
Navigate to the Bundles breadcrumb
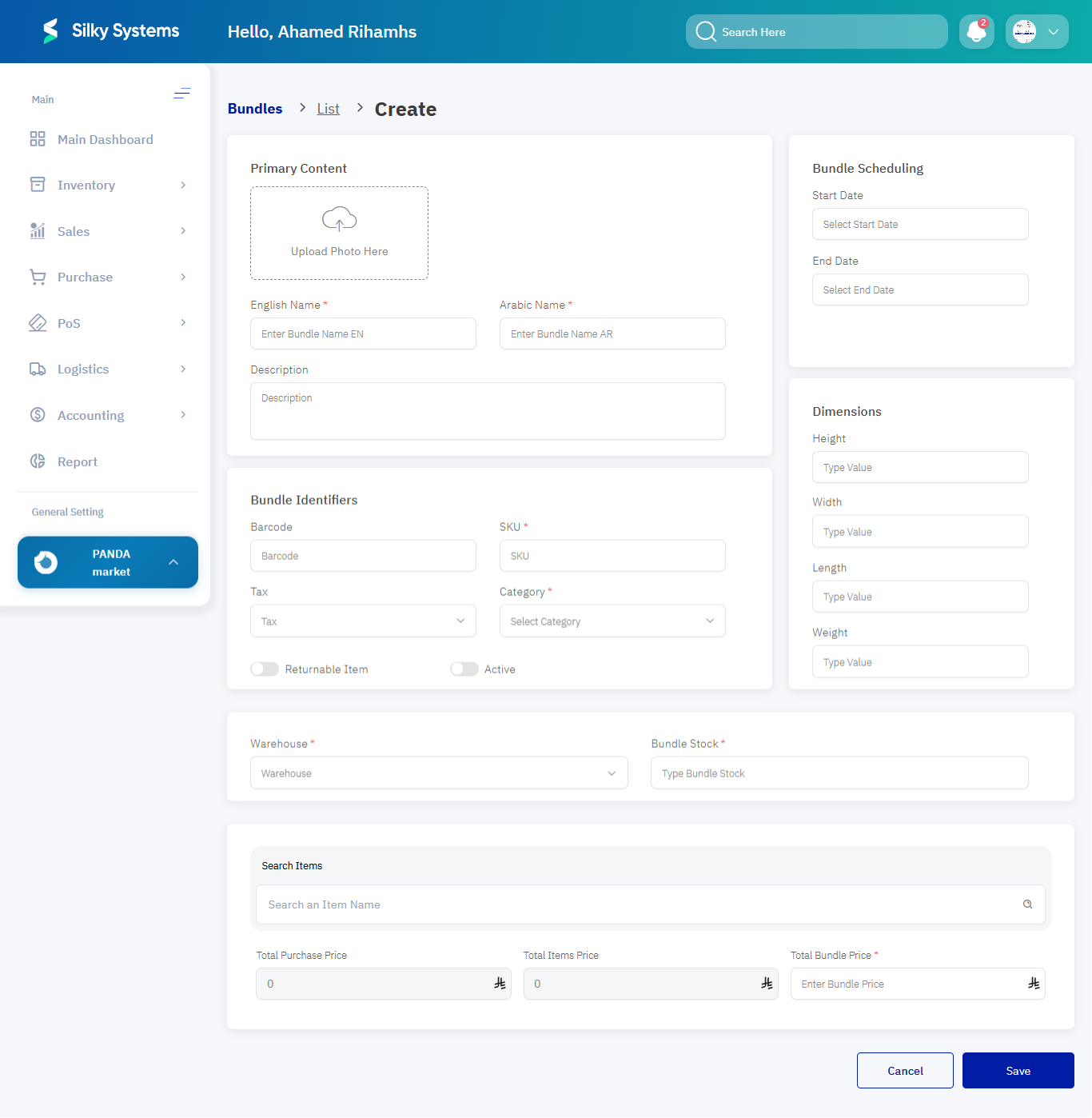click(254, 108)
